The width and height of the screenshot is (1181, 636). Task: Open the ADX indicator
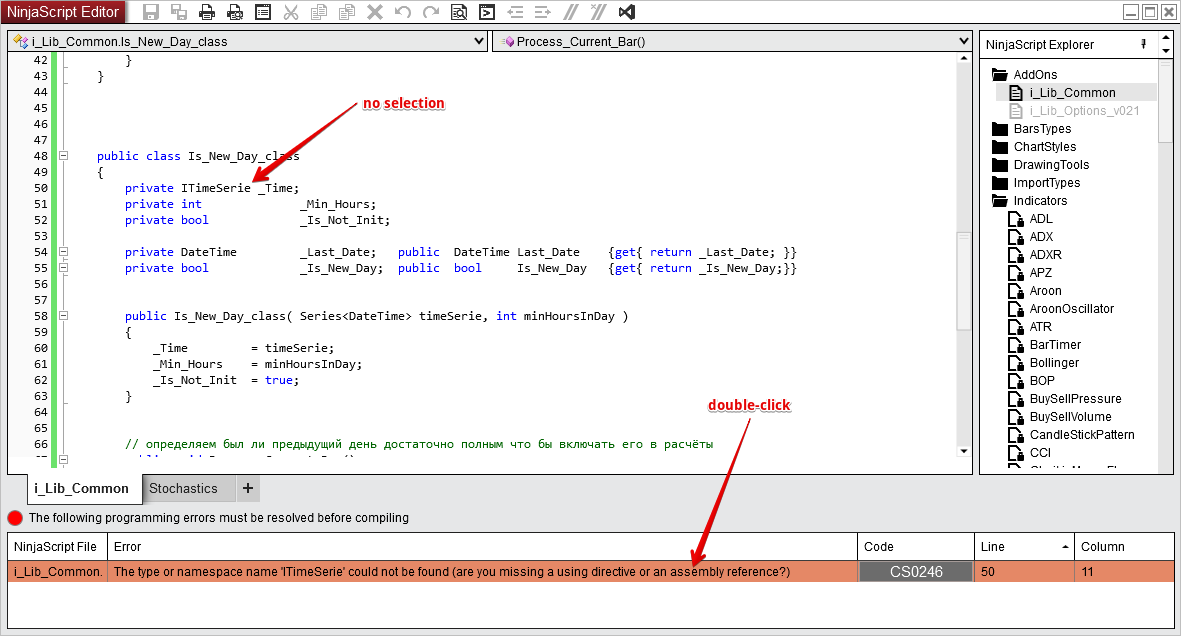[1041, 237]
